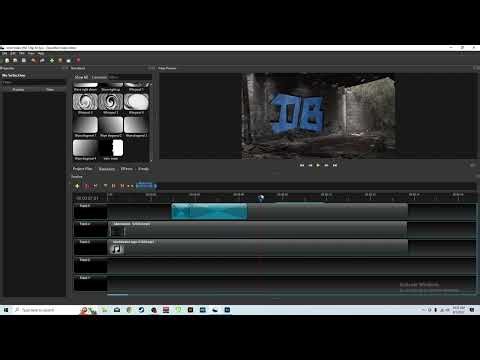This screenshot has height=360, width=480.
Task: Click the red Export Video icon
Action: point(78,60)
